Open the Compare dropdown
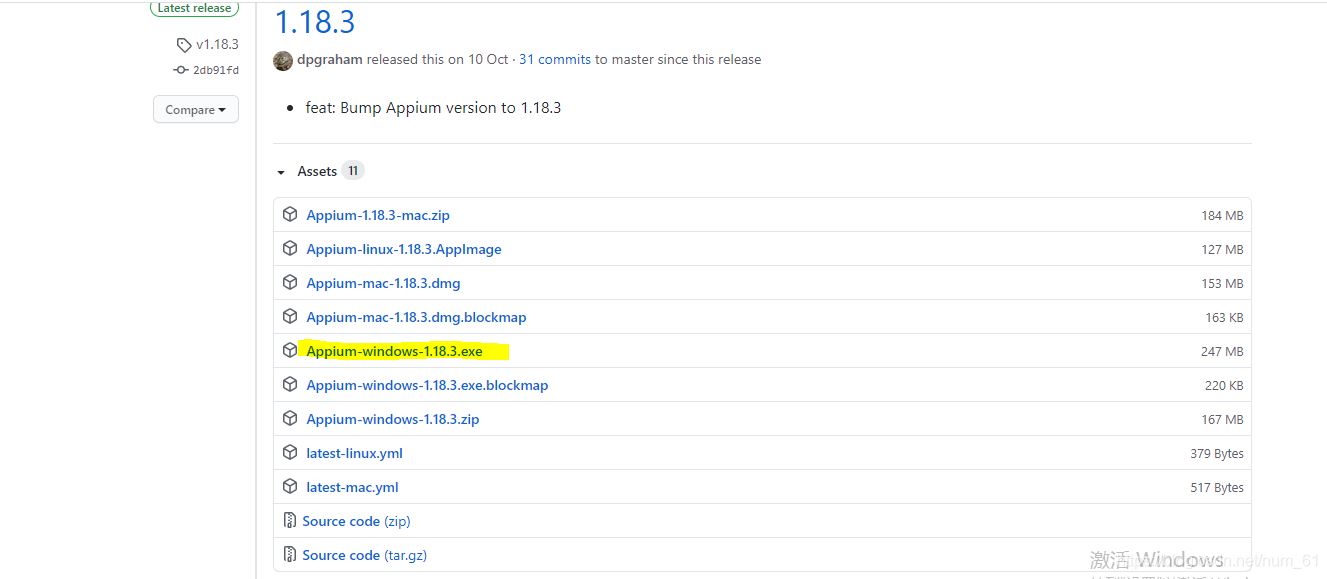Screen dimensions: 1327x579 [195, 109]
